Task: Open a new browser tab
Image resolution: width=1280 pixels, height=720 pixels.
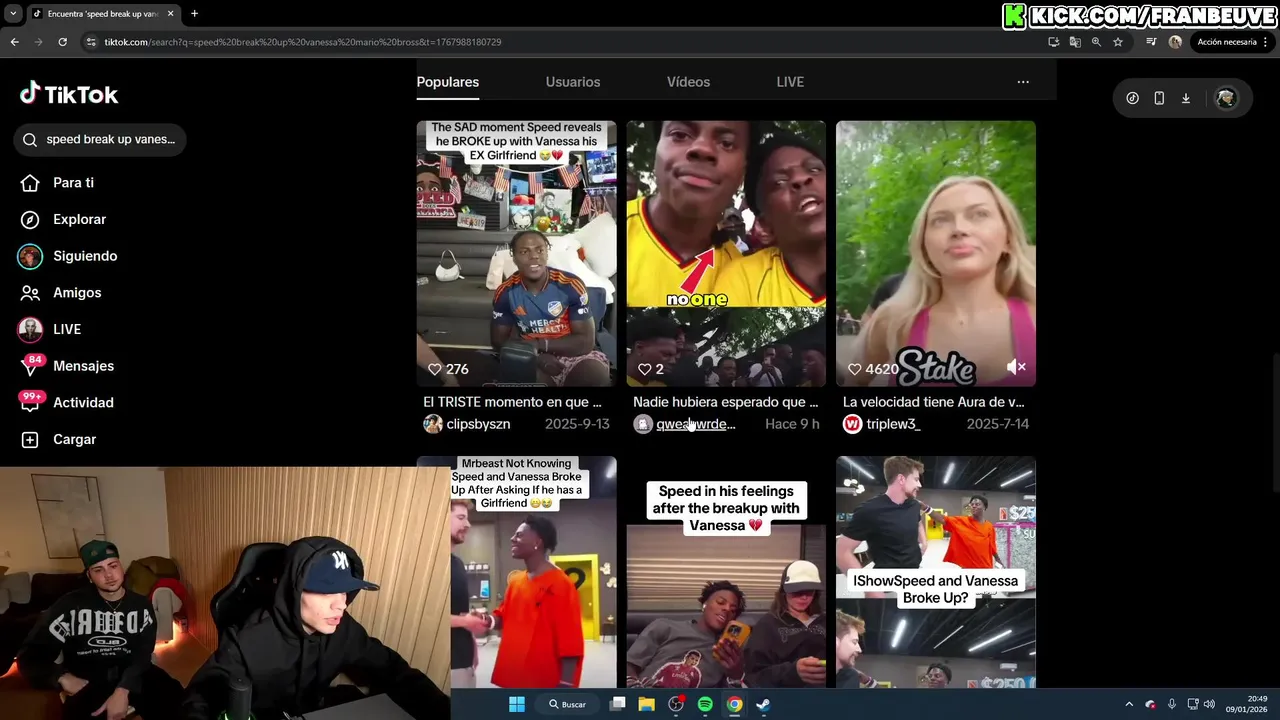Action: pyautogui.click(x=194, y=14)
